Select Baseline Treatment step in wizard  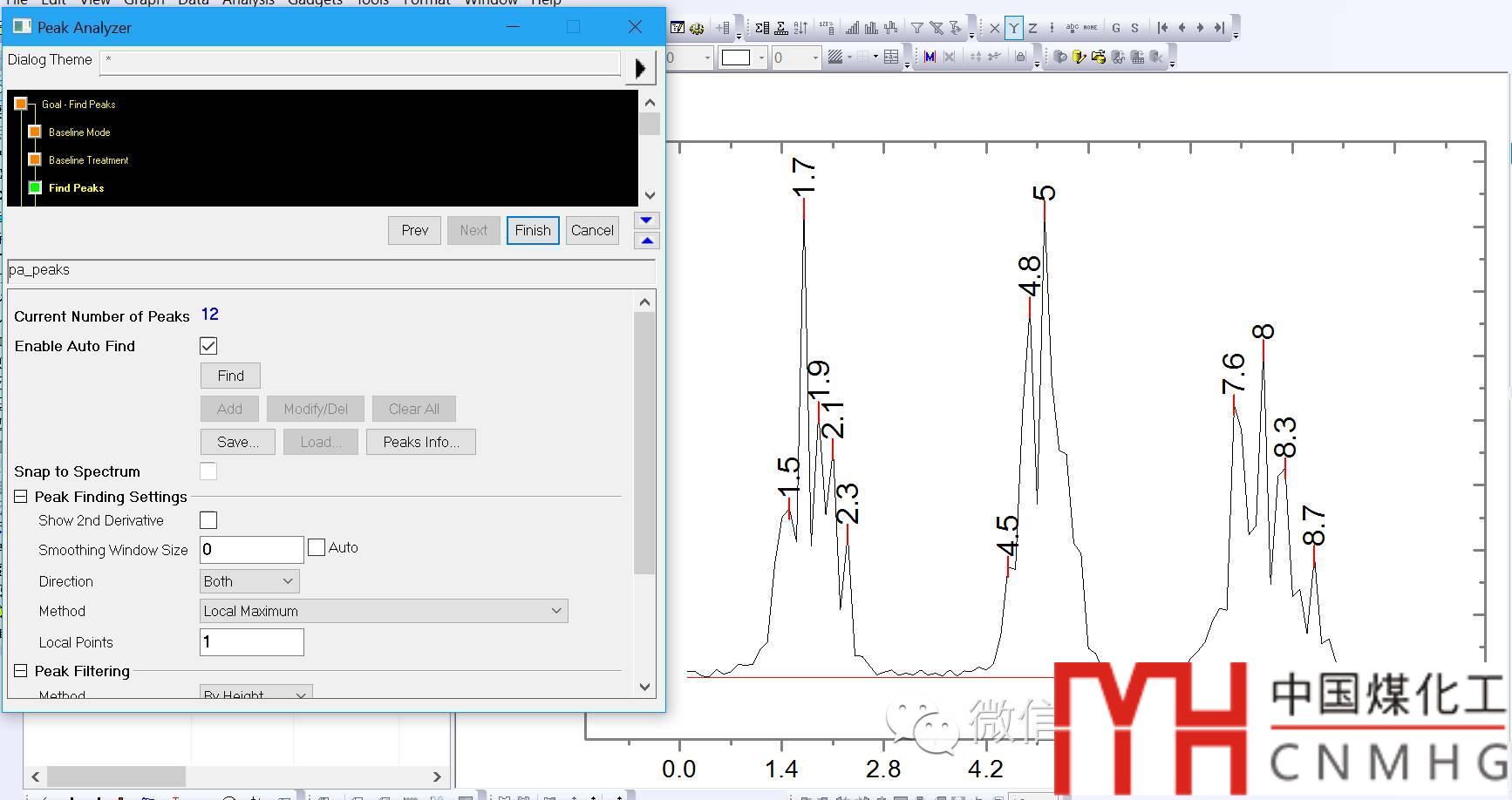[x=88, y=160]
